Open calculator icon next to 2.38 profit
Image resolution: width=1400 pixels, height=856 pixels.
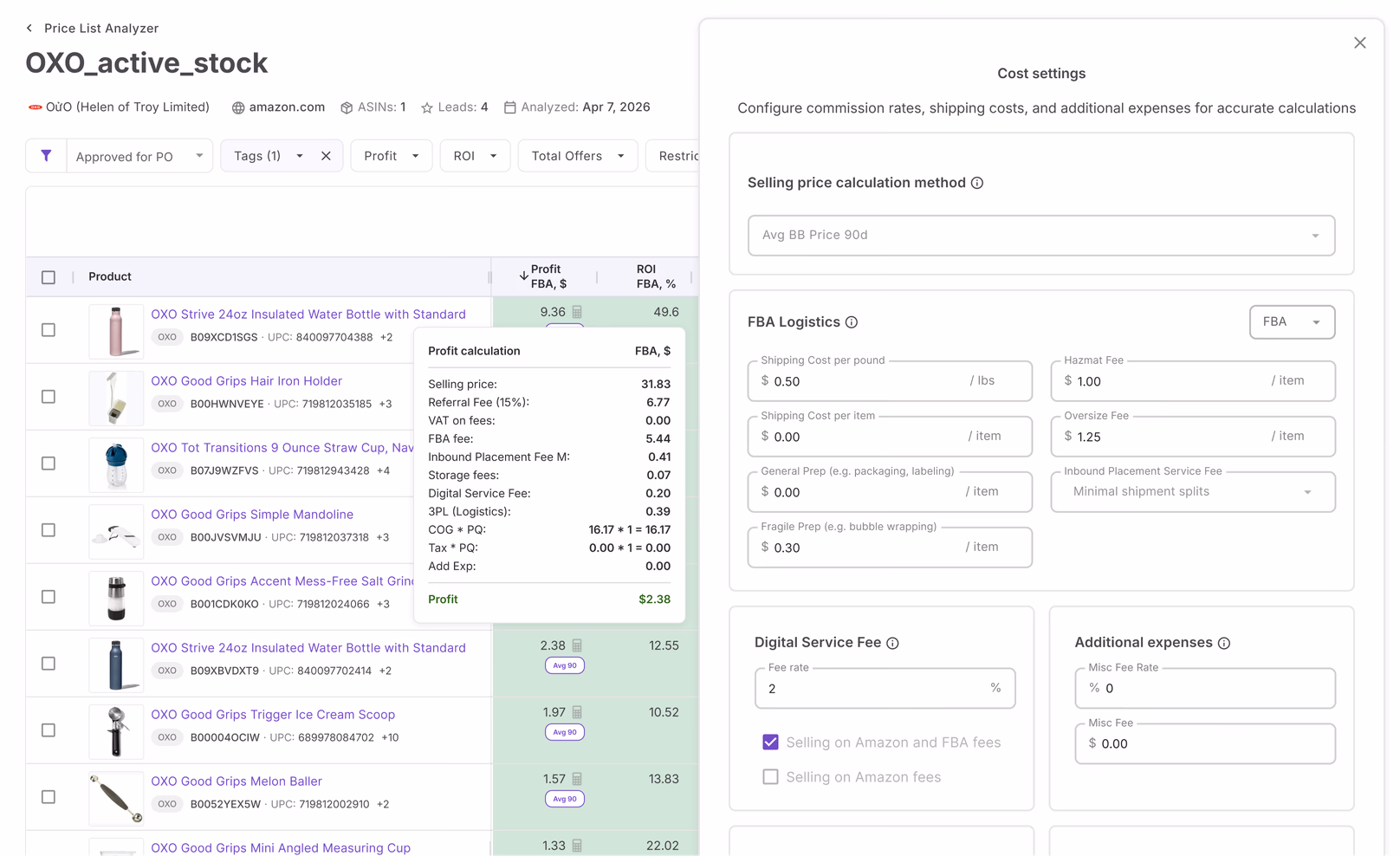coord(577,645)
